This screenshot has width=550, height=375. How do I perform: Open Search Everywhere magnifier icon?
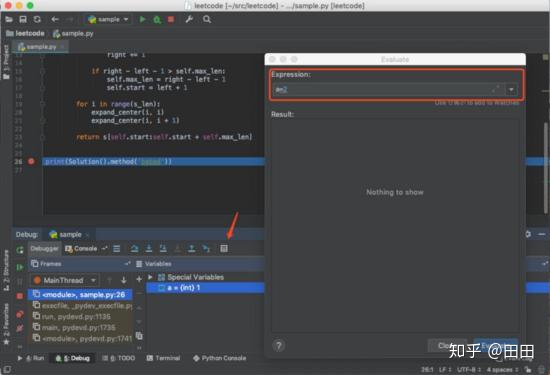pos(207,19)
